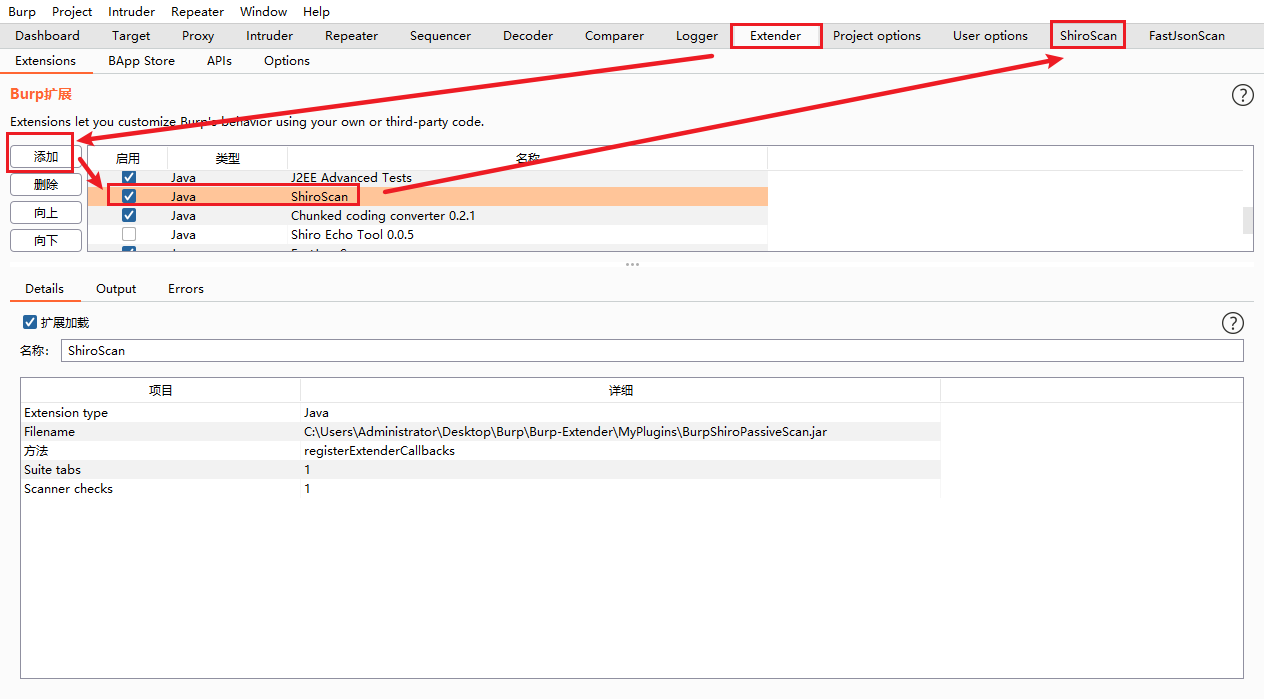Open the Comparer tab
This screenshot has height=699, width=1264.
click(x=614, y=36)
